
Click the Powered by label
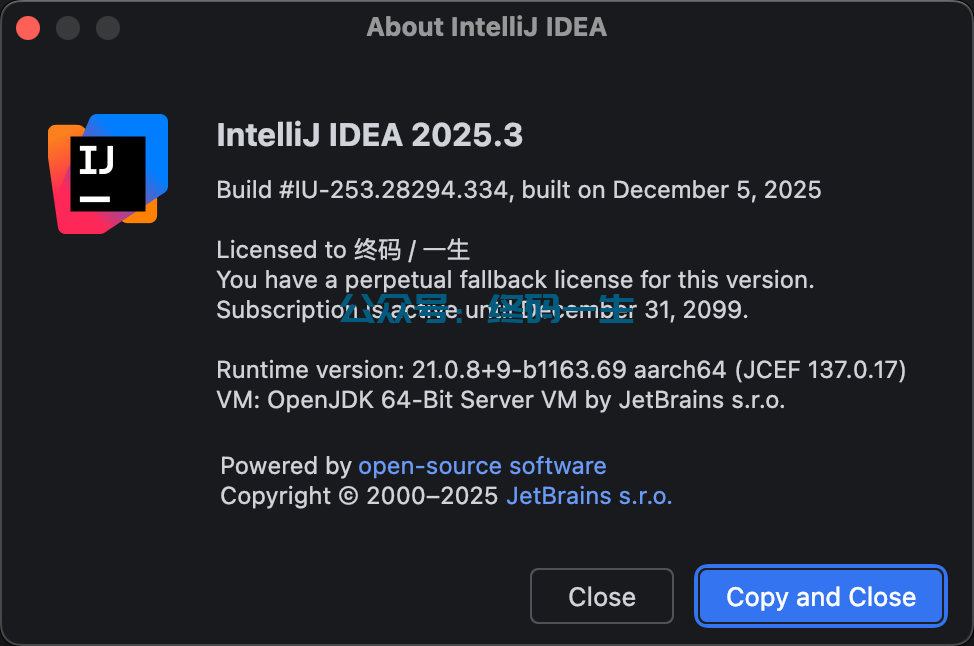click(286, 466)
